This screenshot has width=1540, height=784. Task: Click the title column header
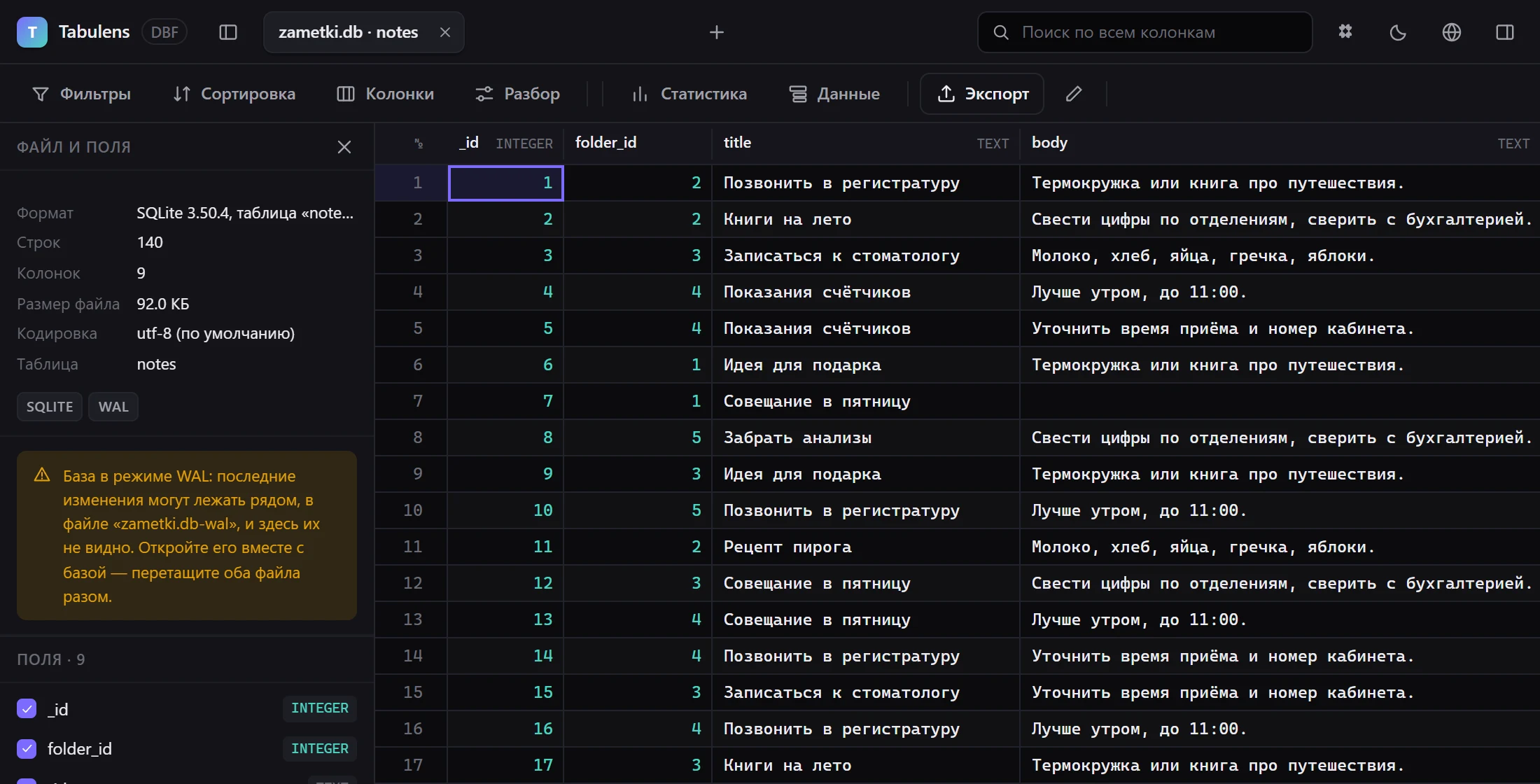[866, 143]
